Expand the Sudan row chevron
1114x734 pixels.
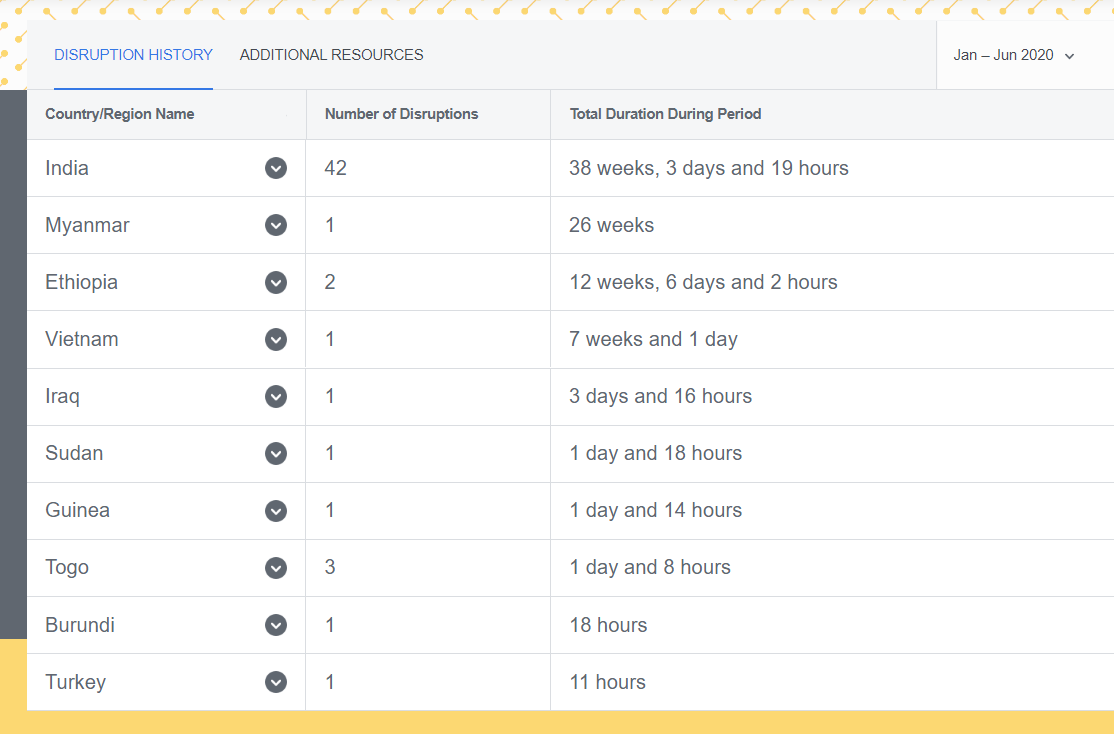coord(276,453)
